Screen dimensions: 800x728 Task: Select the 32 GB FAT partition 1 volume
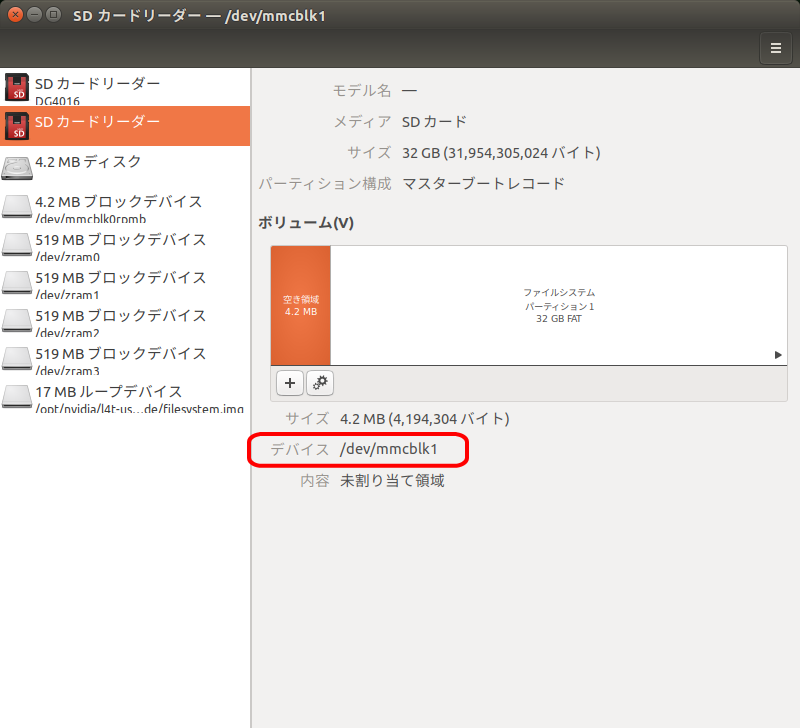(559, 305)
